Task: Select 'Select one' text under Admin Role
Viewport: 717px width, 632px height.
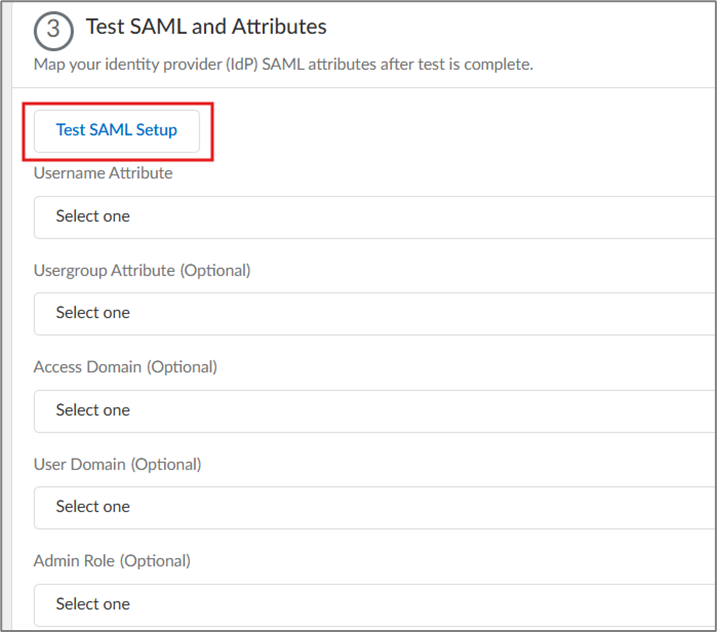Action: pyautogui.click(x=93, y=604)
